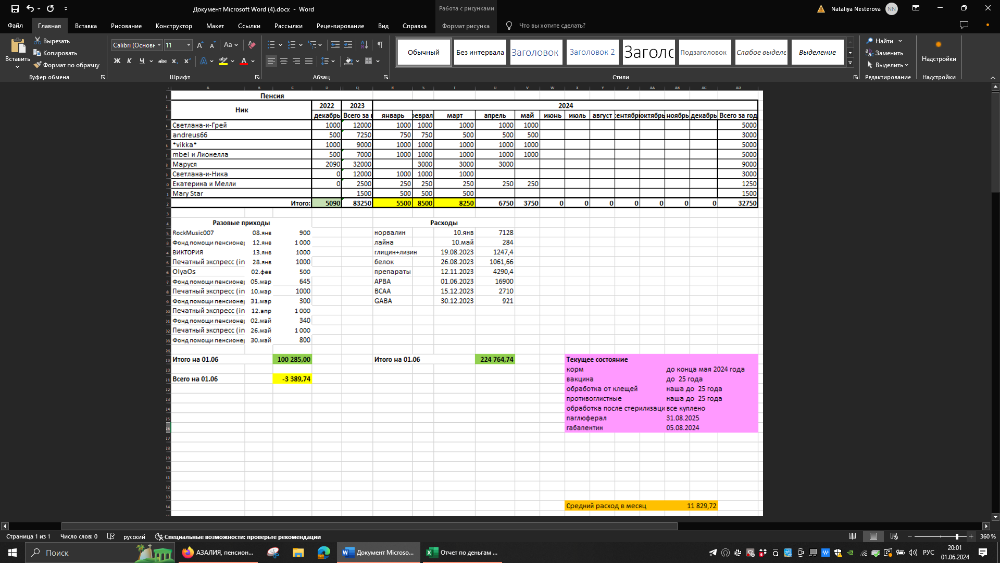Clear all formatting with eraser icon
Screen dimensions: 1000x563
(x=252, y=45)
